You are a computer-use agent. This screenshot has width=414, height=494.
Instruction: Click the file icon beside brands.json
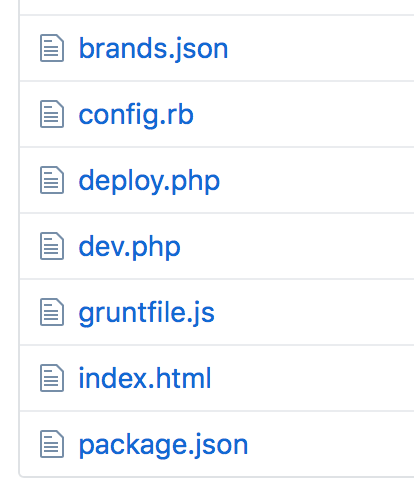[x=52, y=48]
